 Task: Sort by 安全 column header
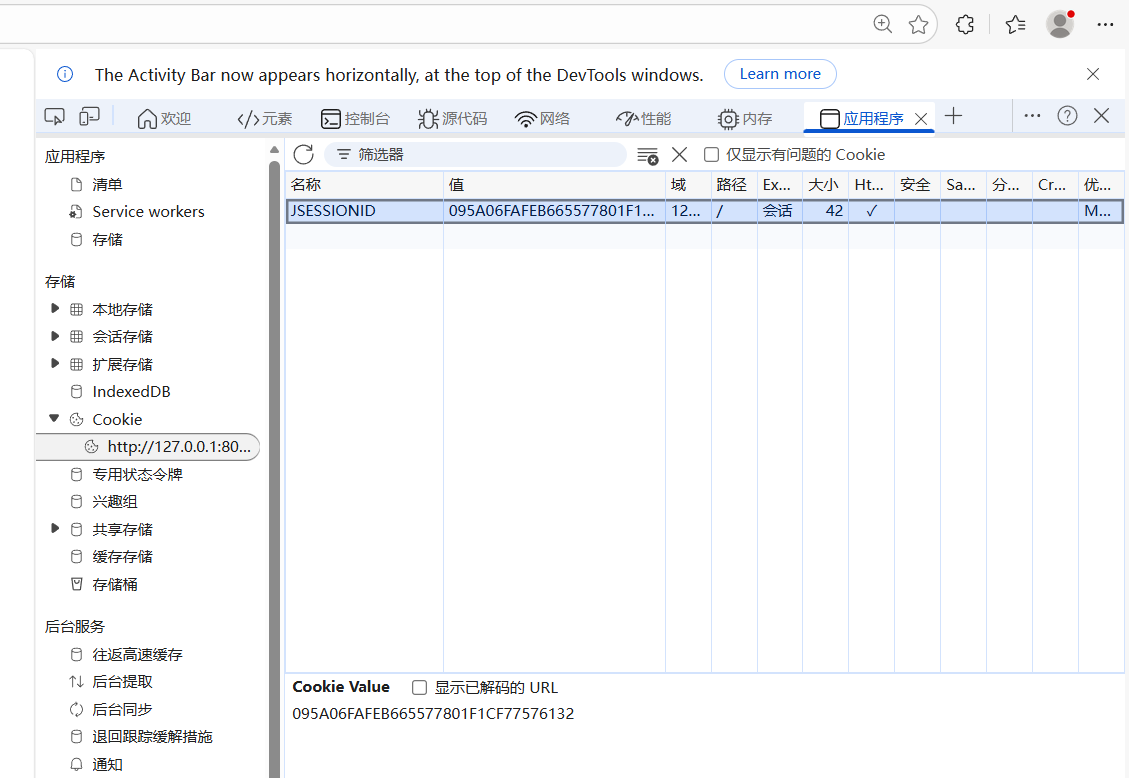917,185
